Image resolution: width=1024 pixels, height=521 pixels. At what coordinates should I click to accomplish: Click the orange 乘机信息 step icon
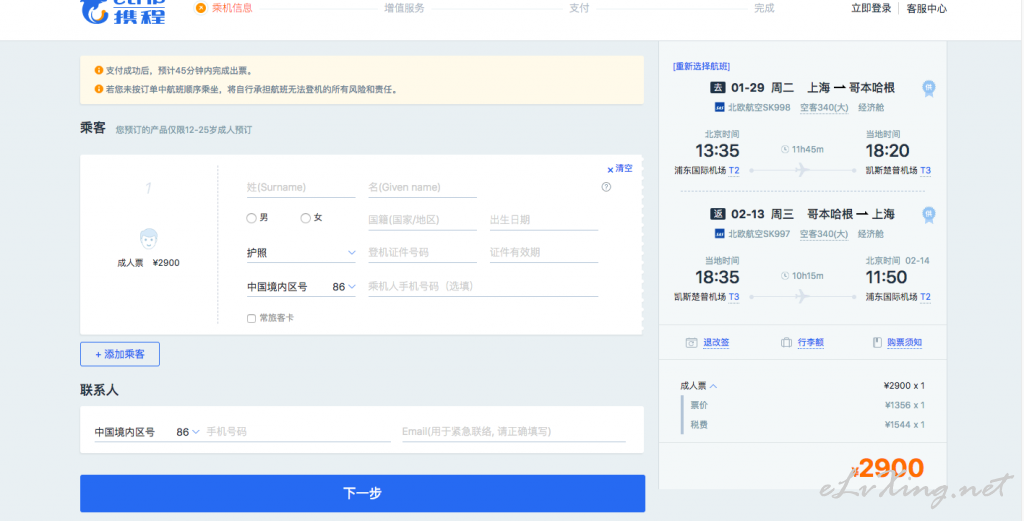click(x=200, y=8)
